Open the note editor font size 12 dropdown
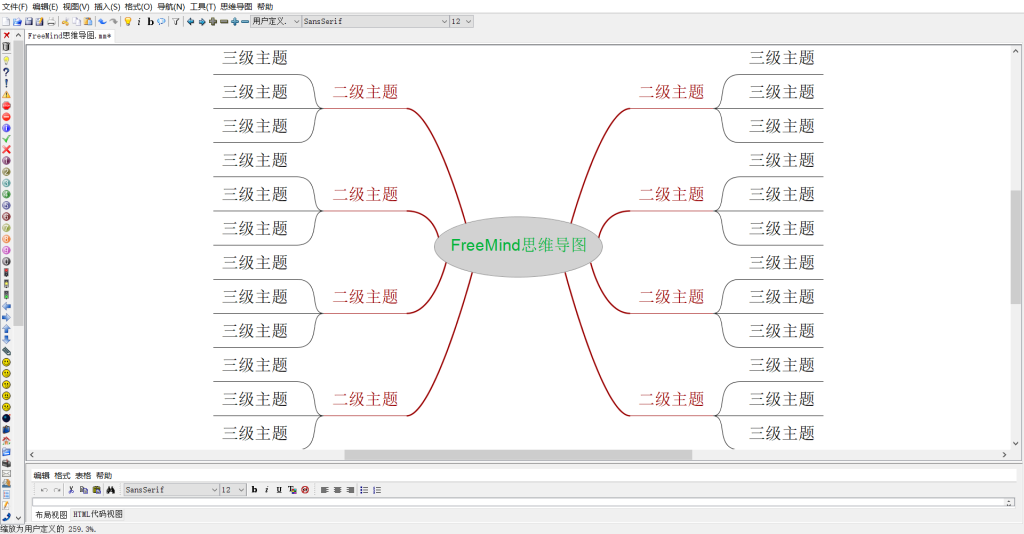Viewport: 1024px width, 534px height. [232, 490]
